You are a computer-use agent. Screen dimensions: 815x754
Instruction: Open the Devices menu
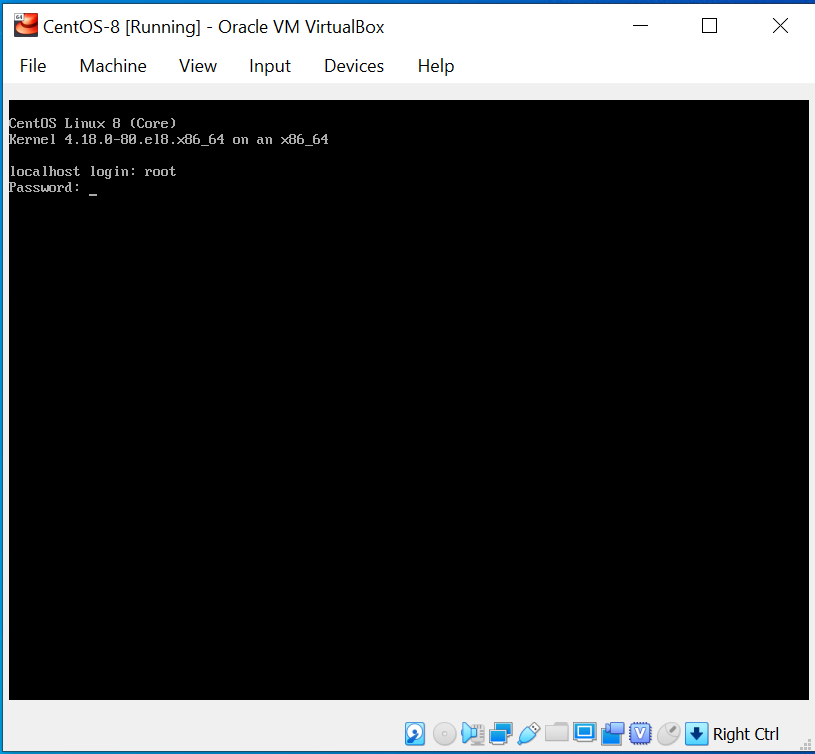pyautogui.click(x=354, y=66)
